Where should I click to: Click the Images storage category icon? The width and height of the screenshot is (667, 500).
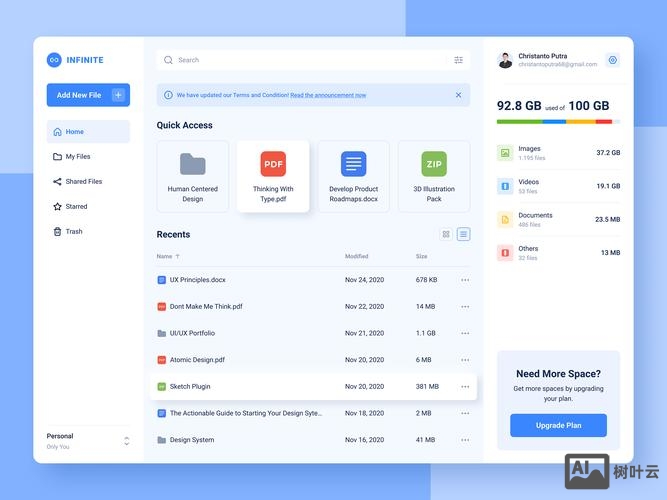(505, 153)
